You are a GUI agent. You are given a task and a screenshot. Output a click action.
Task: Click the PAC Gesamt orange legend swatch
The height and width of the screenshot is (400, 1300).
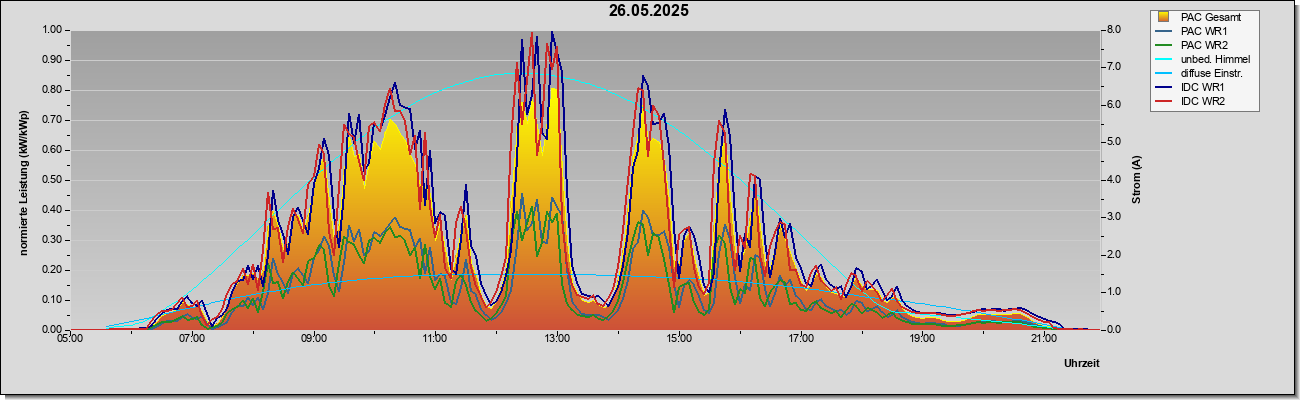pos(1164,17)
